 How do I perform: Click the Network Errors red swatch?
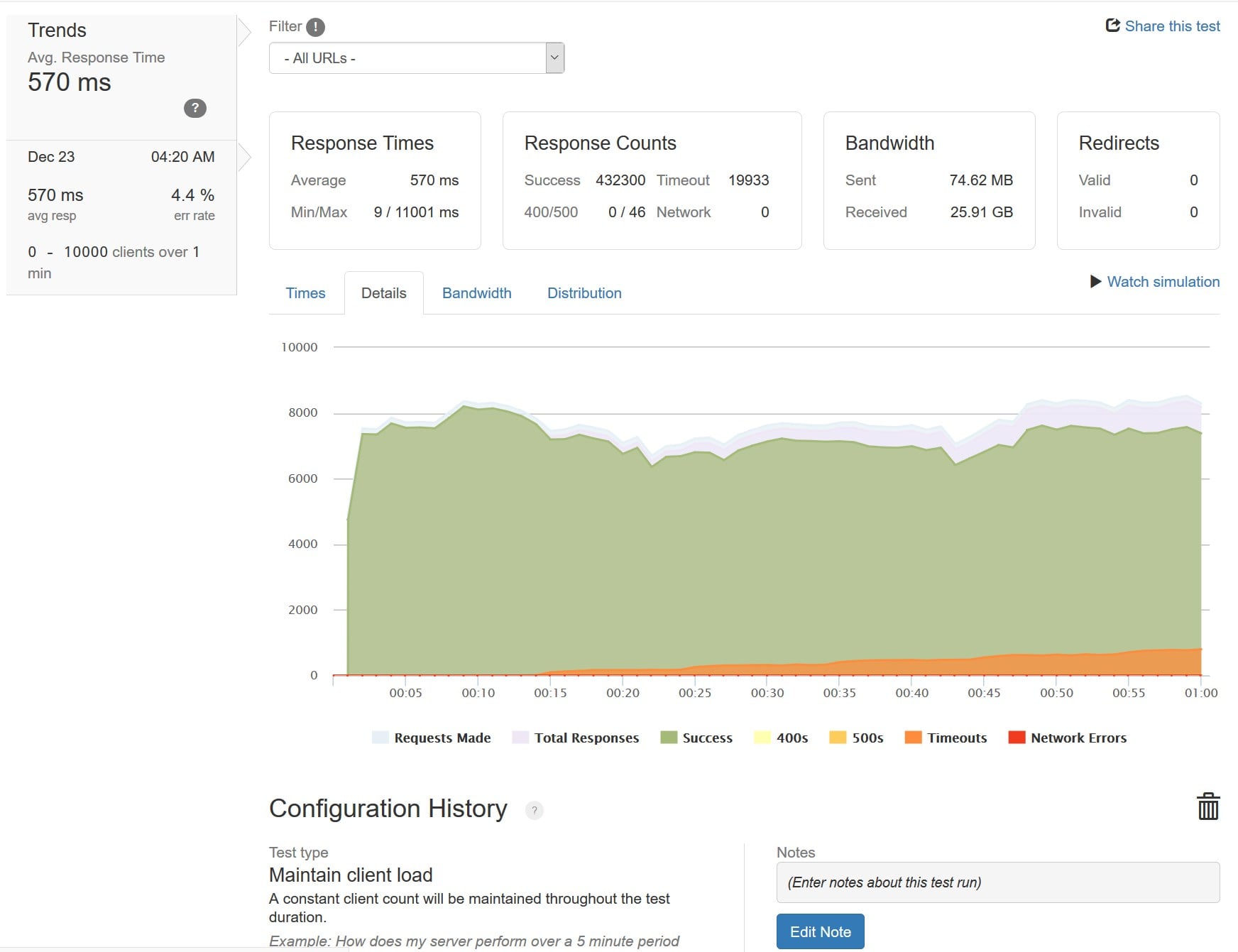click(1017, 738)
